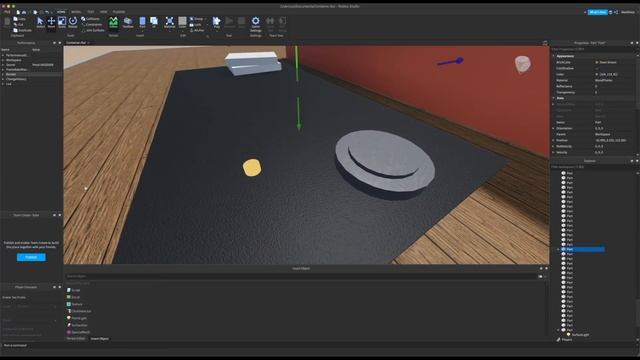This screenshot has height=360, width=640.
Task: Expand the Position property
Action: click(x=554, y=140)
